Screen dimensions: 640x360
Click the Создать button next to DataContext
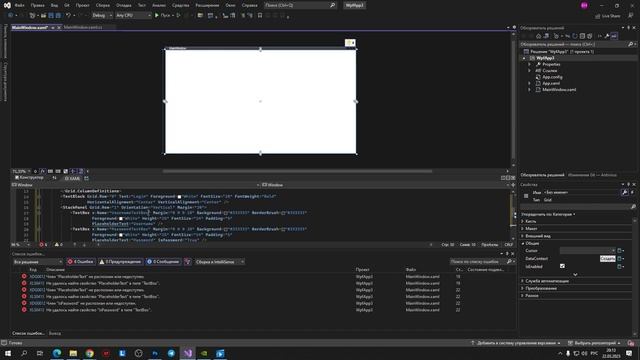[x=607, y=258]
